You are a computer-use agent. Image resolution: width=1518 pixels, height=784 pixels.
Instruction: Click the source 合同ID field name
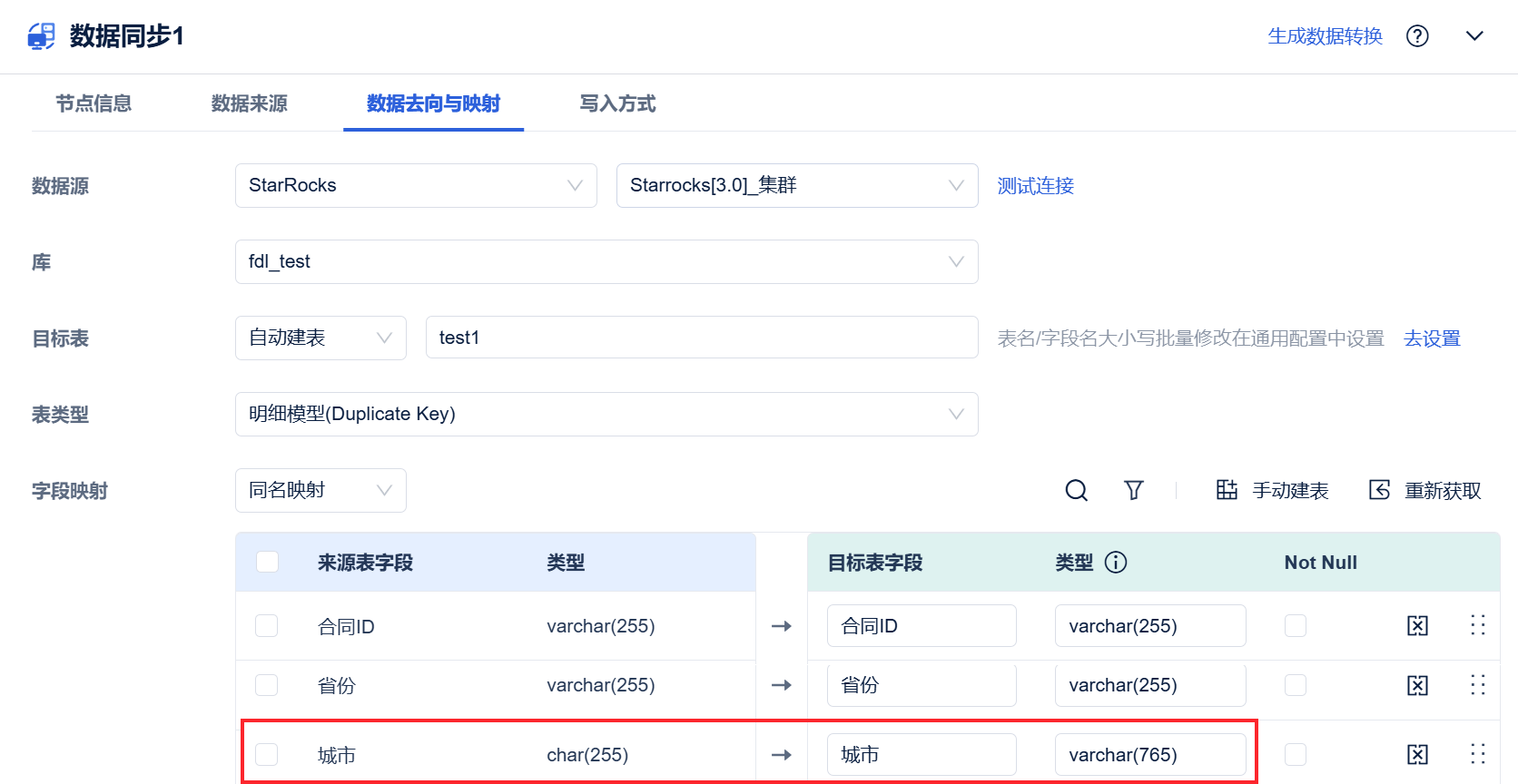point(346,627)
